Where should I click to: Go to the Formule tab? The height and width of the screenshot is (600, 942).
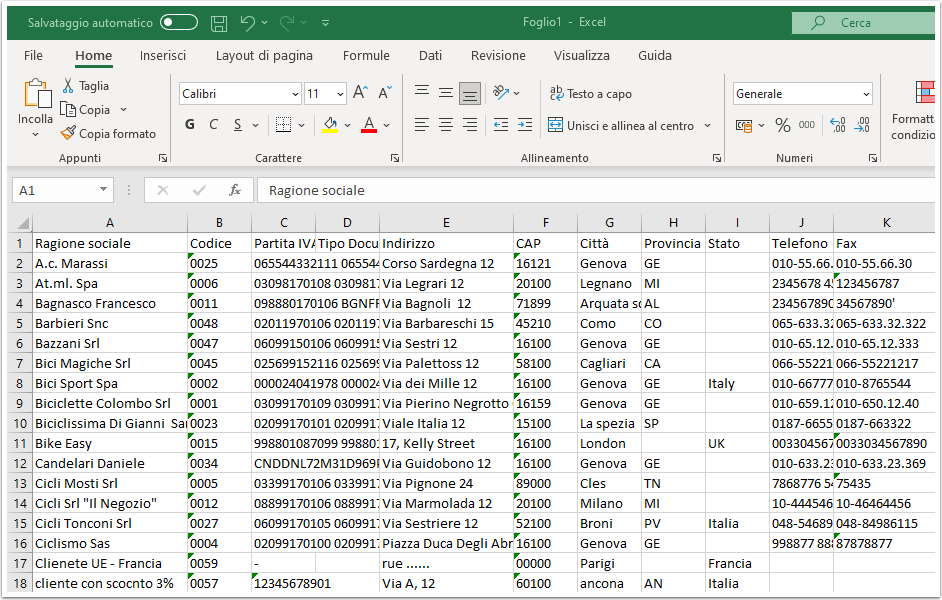pos(366,55)
